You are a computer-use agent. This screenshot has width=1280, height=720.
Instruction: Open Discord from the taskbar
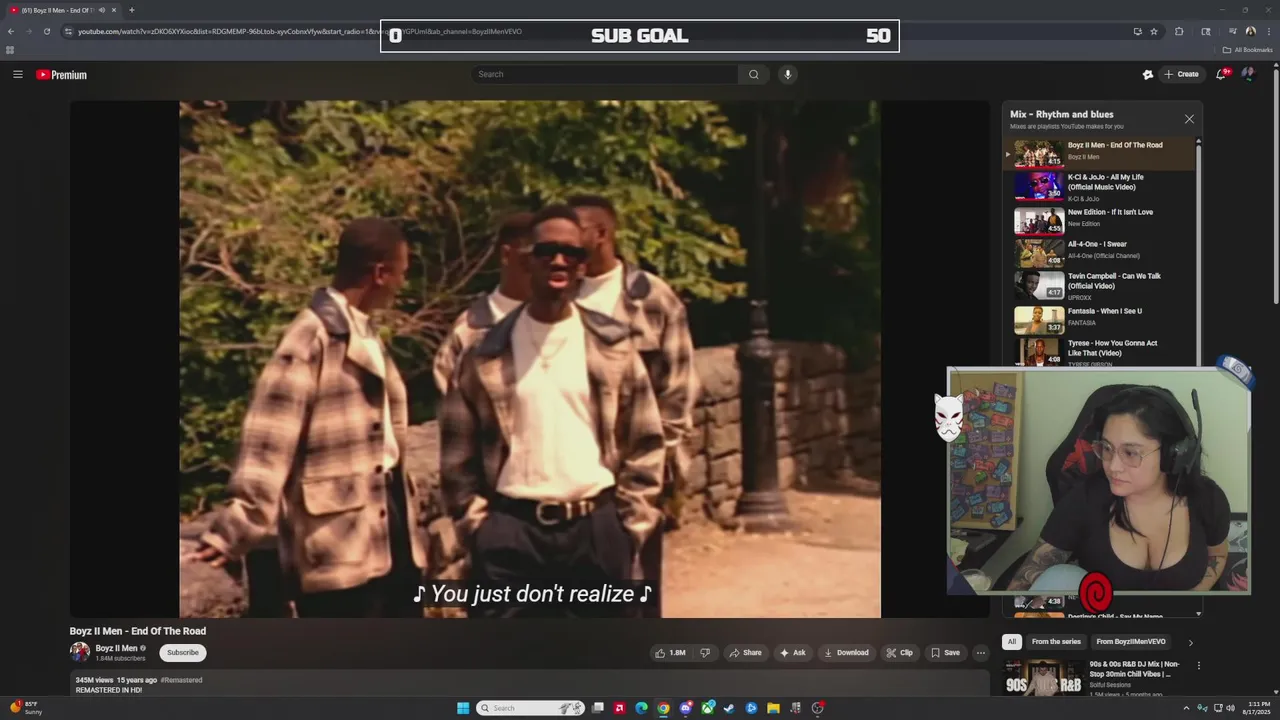point(685,708)
